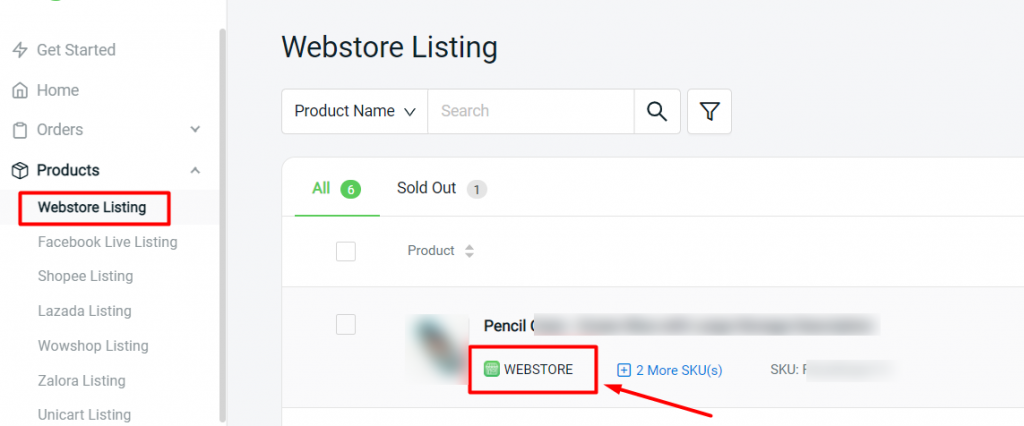1024x426 pixels.
Task: Sort by the Product column arrows
Action: tap(468, 251)
